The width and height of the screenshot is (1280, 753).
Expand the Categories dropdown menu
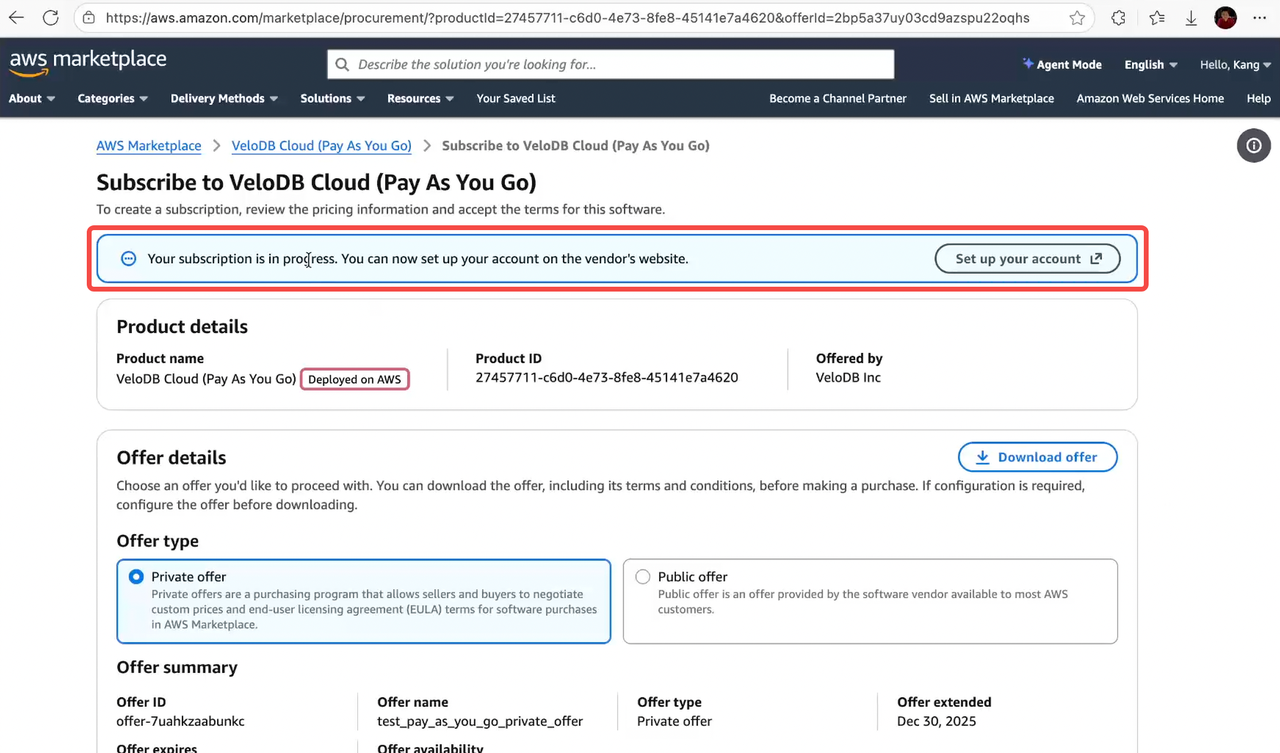point(113,98)
